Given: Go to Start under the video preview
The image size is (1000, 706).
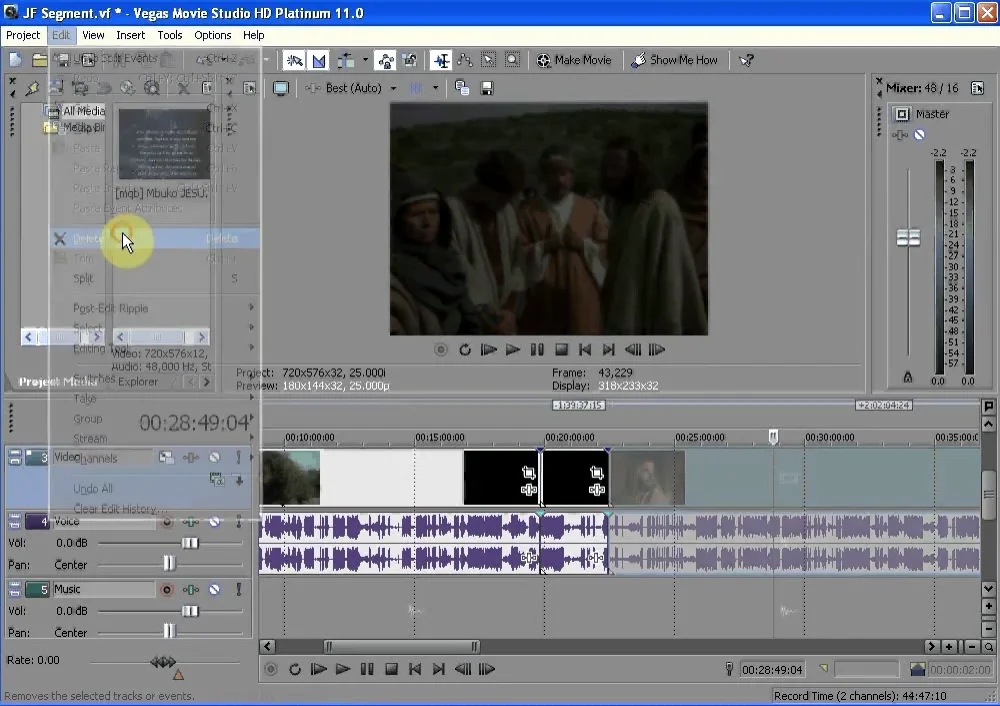Looking at the screenshot, I should tap(585, 349).
